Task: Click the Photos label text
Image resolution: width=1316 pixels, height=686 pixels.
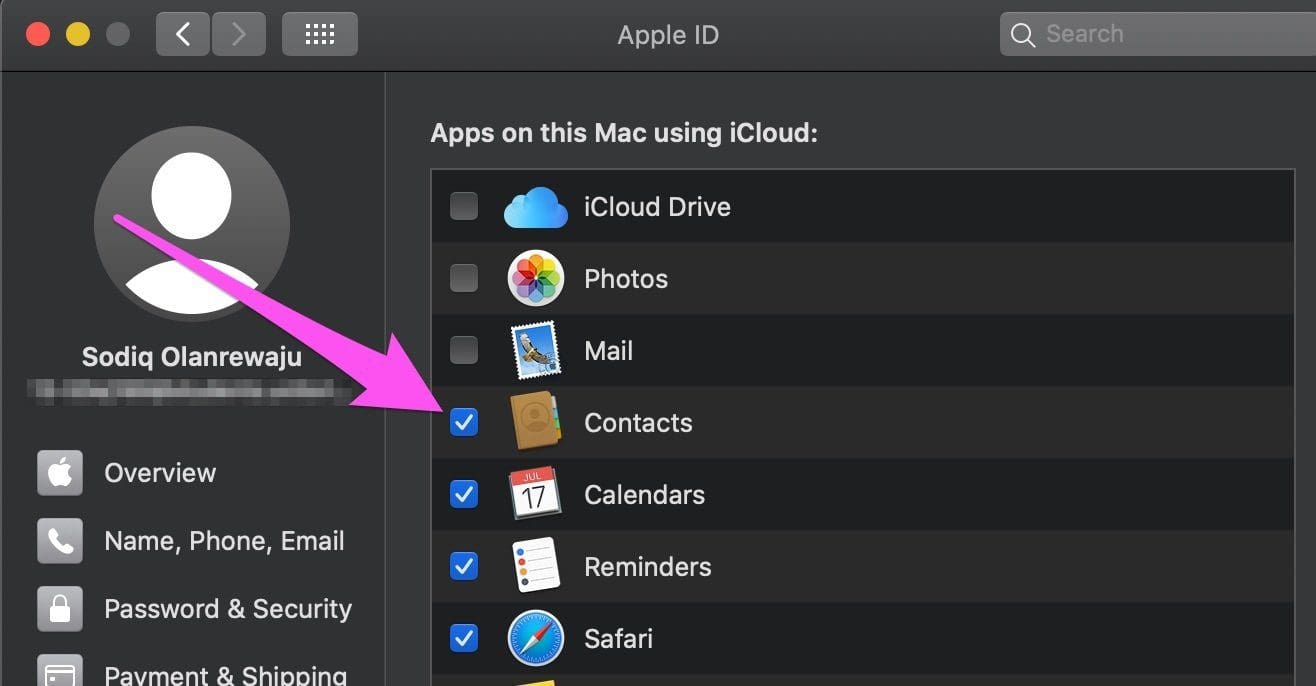Action: coord(626,279)
